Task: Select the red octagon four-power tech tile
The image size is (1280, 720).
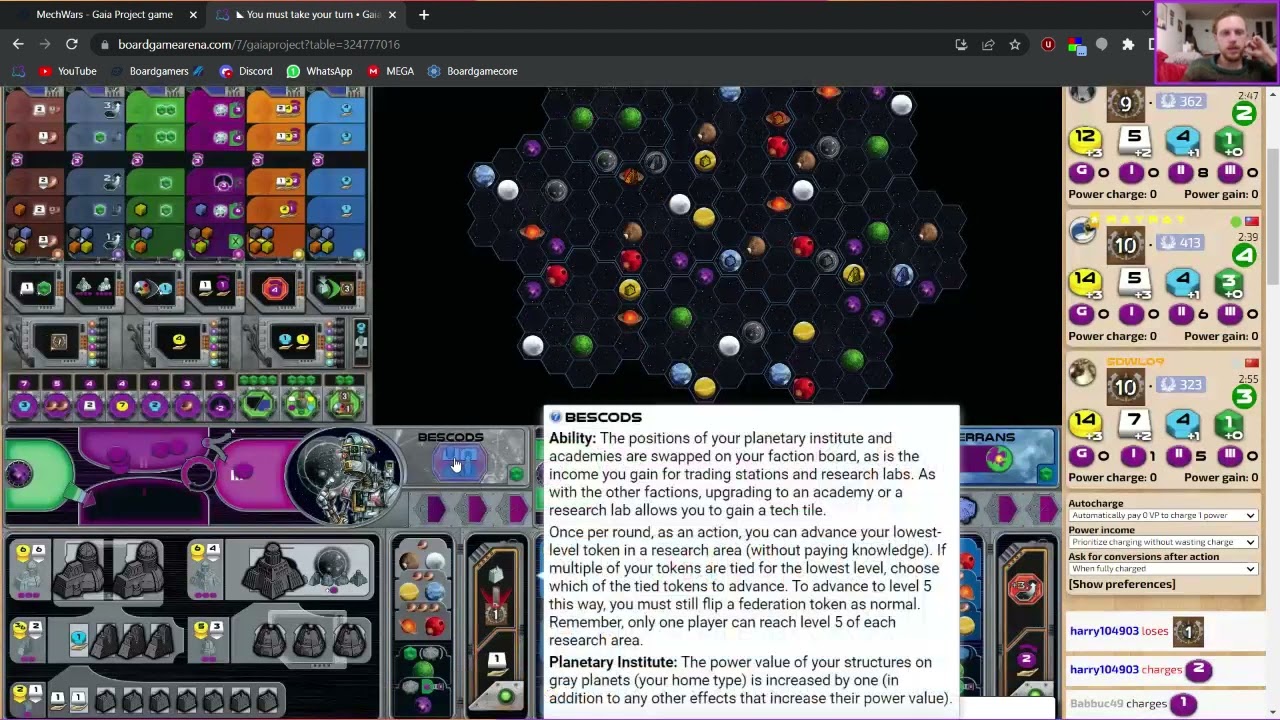Action: (275, 290)
